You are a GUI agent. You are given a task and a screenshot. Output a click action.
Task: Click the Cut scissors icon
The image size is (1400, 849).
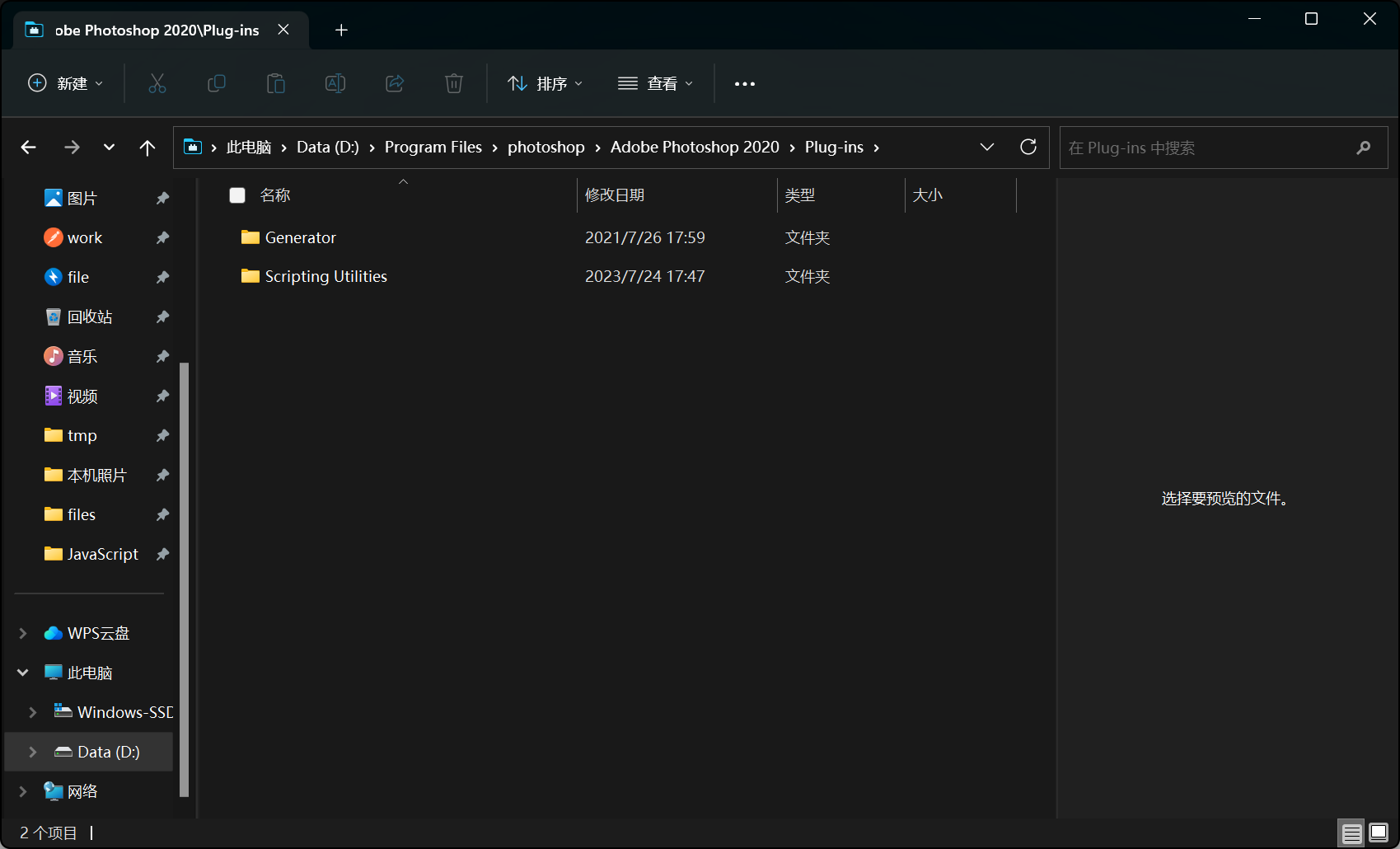(157, 83)
